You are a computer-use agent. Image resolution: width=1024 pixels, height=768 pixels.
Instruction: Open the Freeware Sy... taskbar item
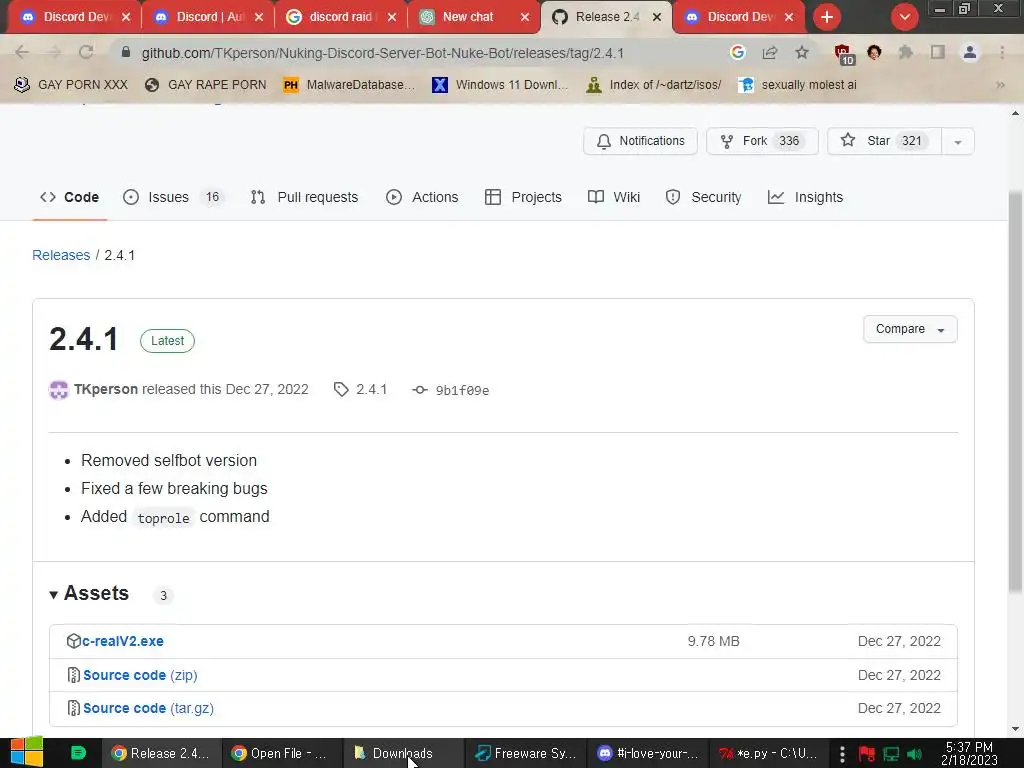(x=526, y=753)
